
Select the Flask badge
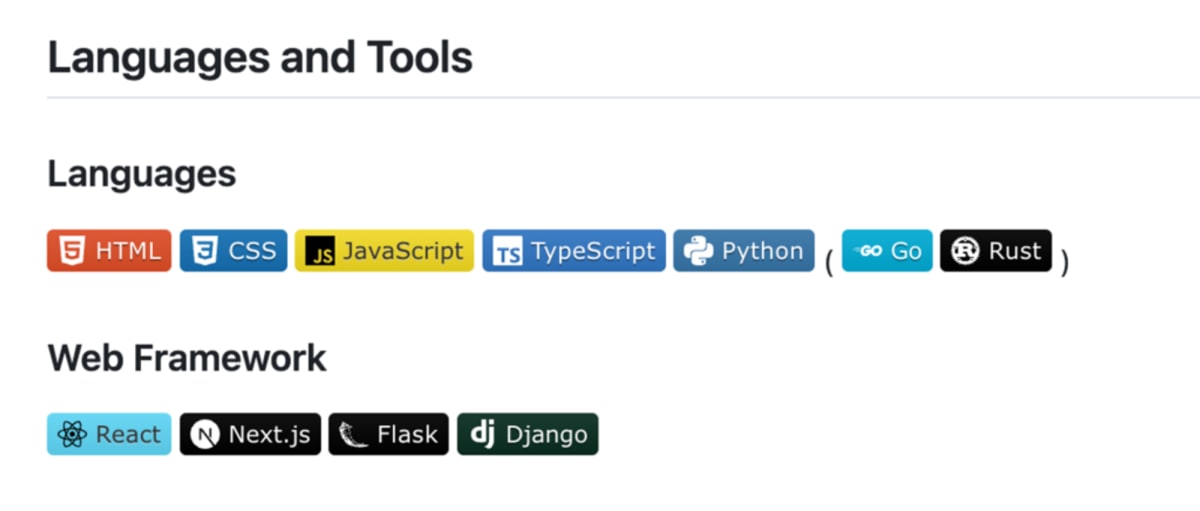(x=389, y=434)
